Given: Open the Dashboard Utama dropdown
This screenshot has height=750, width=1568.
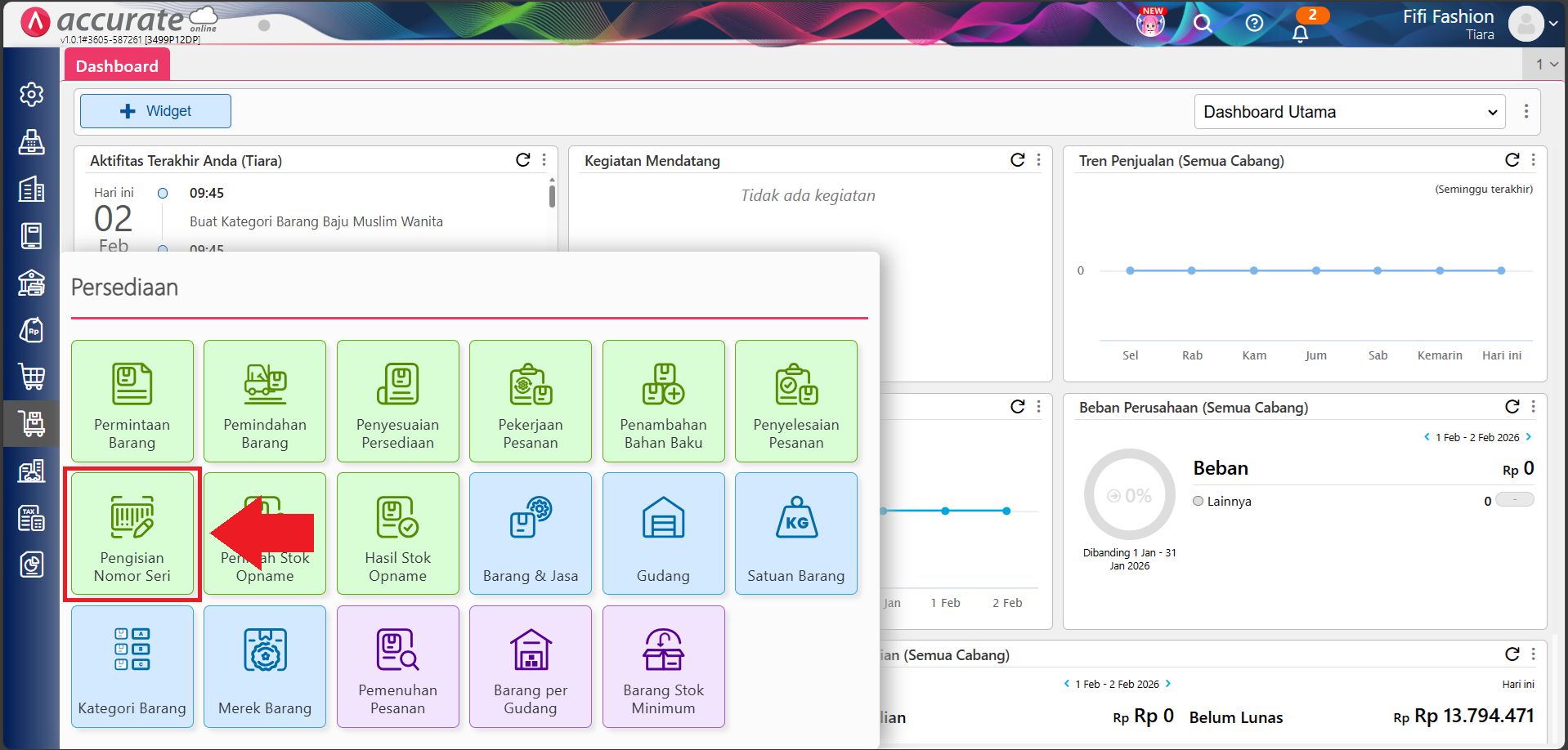Looking at the screenshot, I should click(1350, 112).
